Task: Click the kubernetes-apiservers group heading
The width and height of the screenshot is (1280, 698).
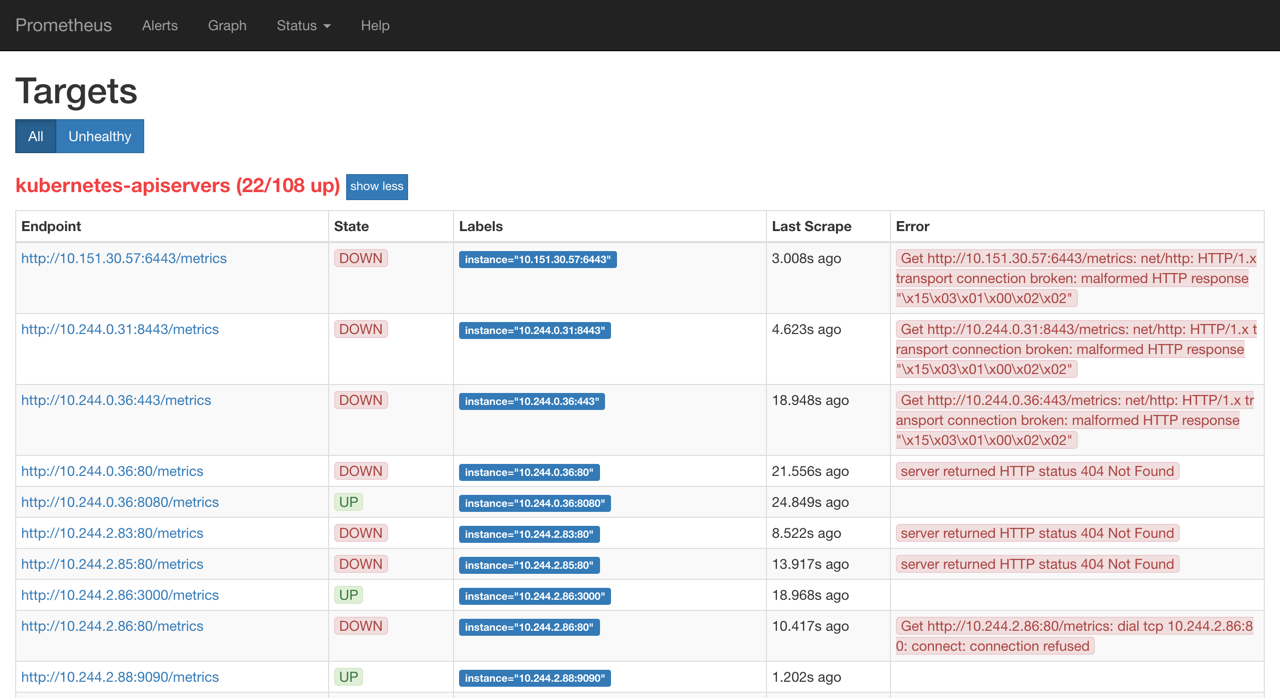Action: pos(177,186)
